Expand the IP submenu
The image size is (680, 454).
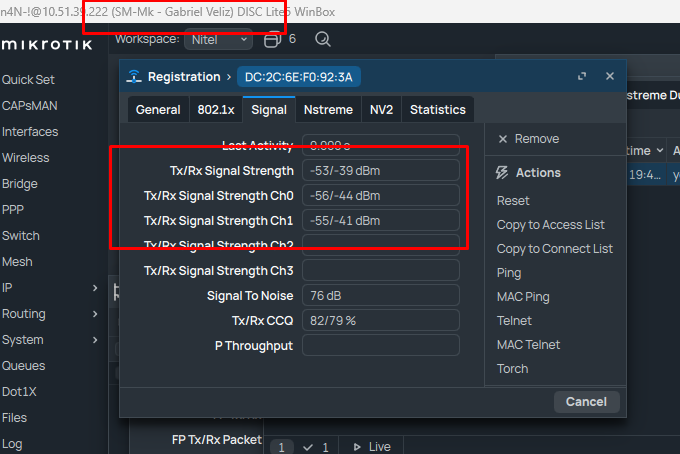[95, 288]
